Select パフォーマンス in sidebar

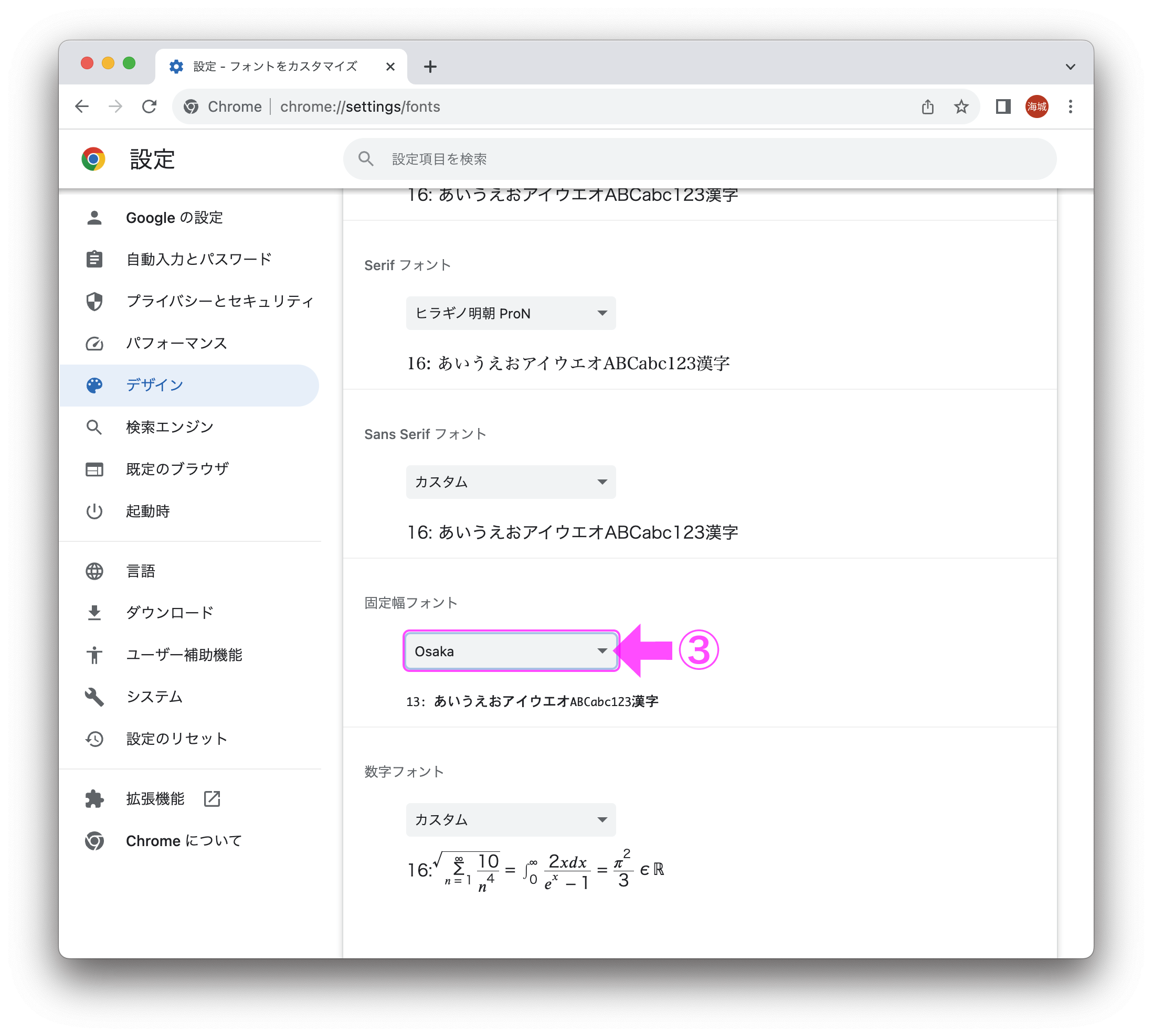(189, 343)
